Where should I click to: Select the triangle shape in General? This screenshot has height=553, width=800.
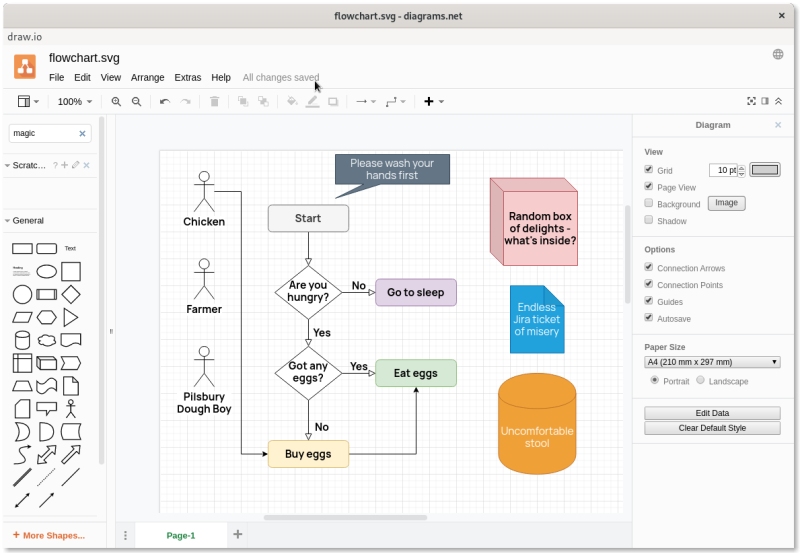pos(70,317)
